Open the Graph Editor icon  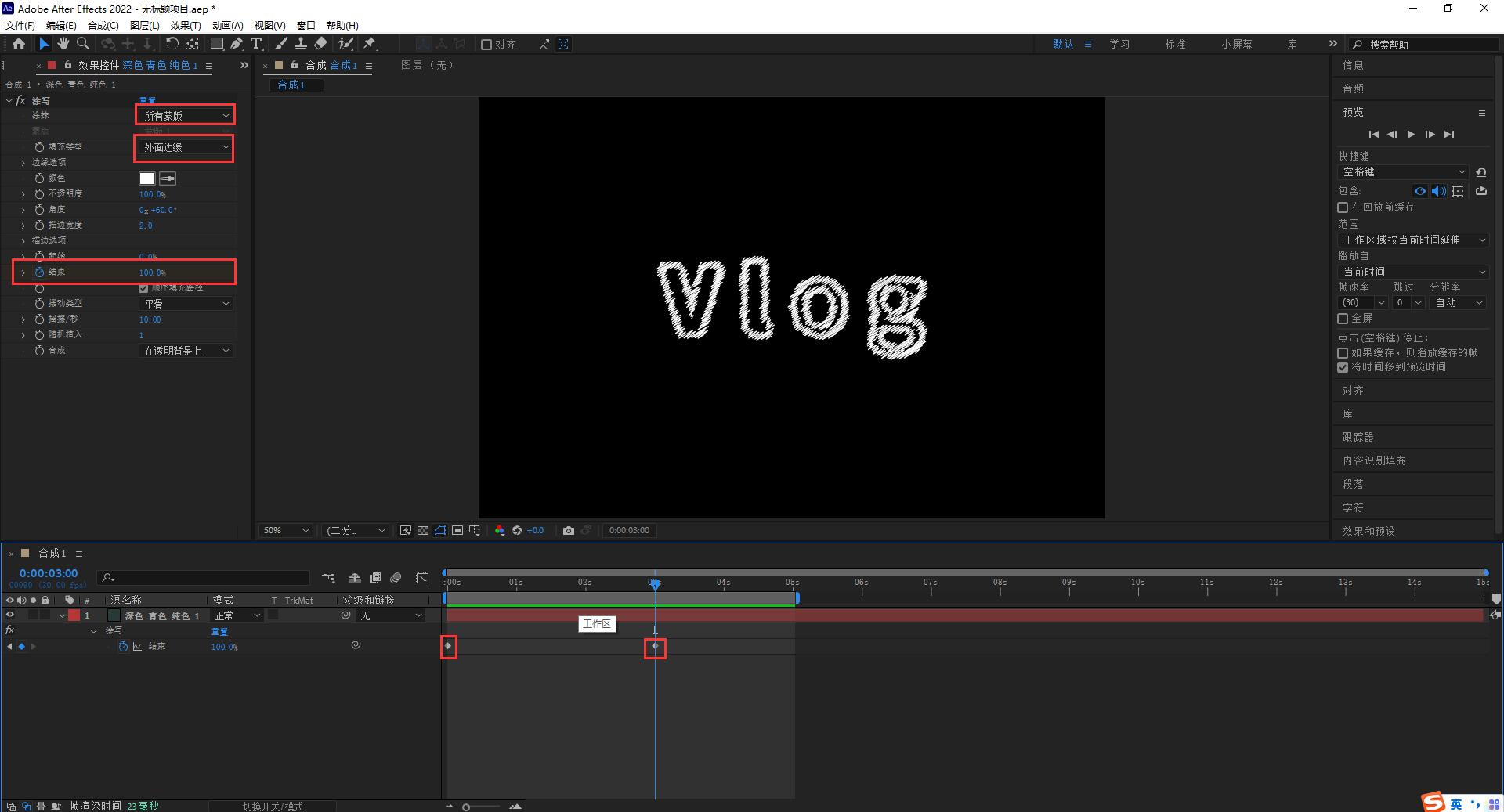point(422,578)
